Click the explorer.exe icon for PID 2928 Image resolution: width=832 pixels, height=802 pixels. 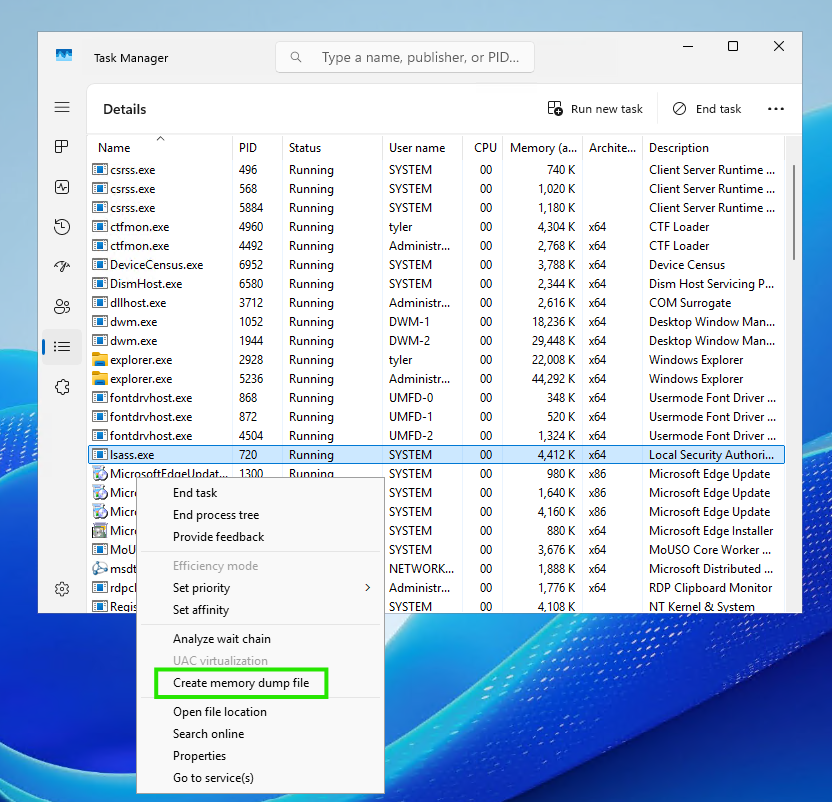coord(100,359)
